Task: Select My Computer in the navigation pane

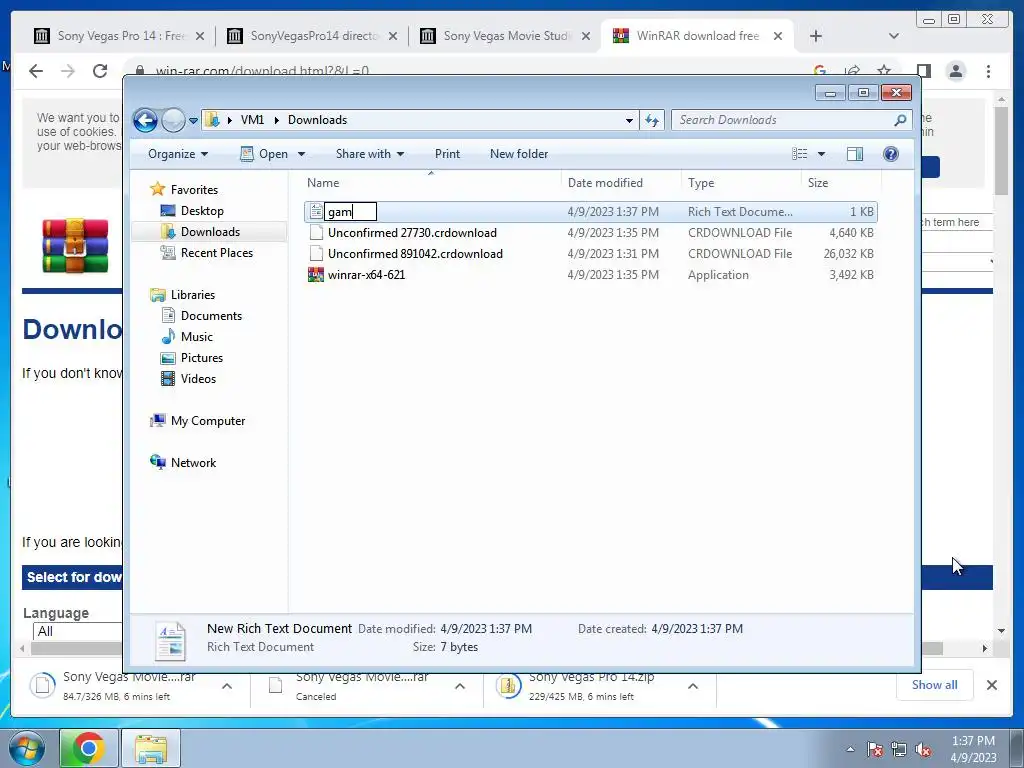Action: point(208,421)
